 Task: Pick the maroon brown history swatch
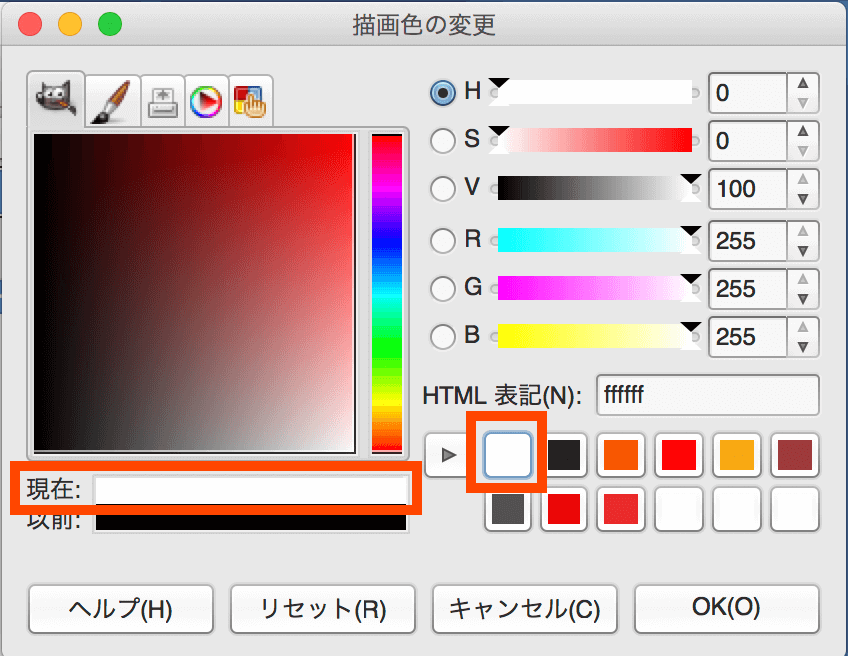coord(794,455)
